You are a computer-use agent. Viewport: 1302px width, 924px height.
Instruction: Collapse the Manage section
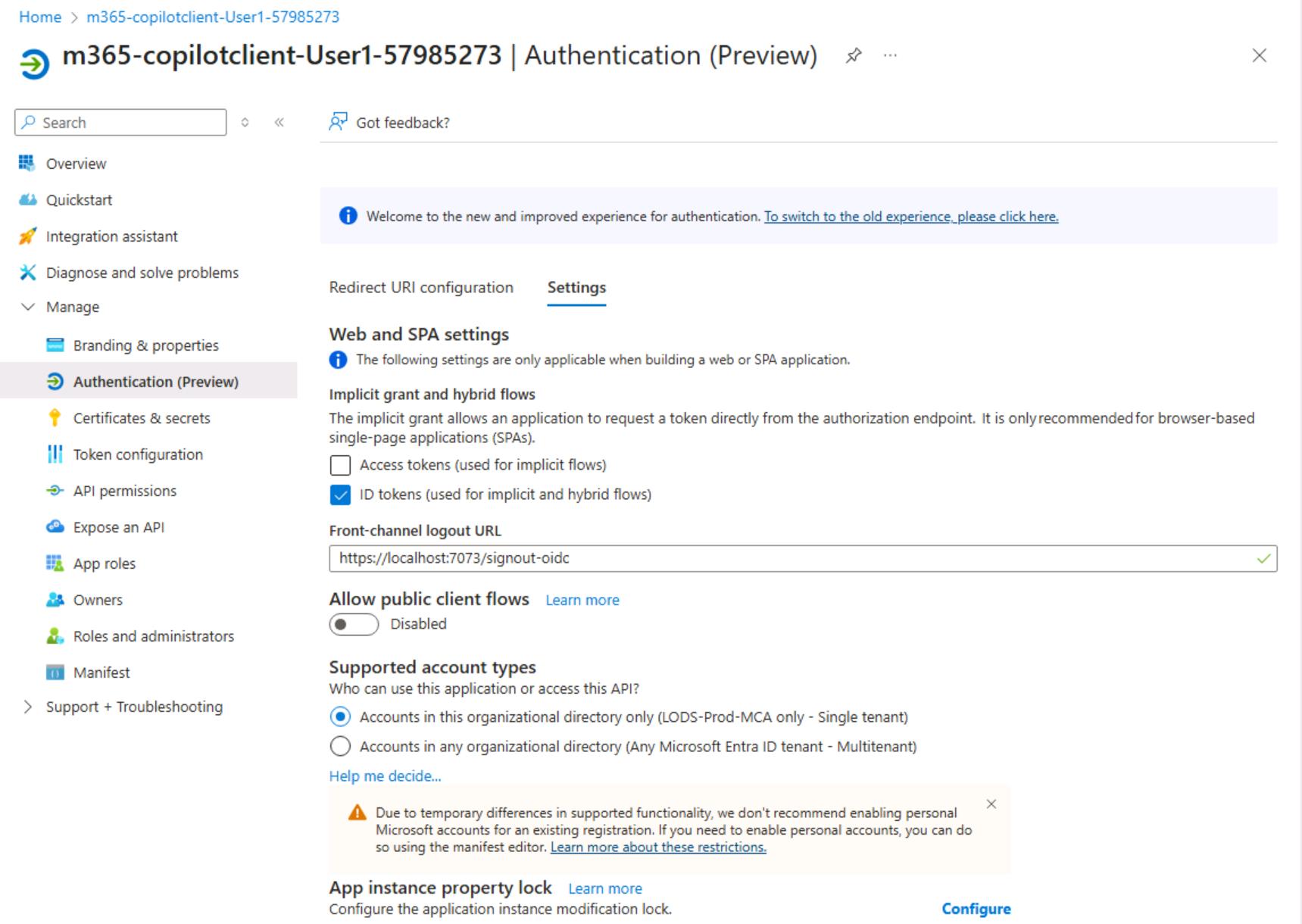click(x=28, y=307)
